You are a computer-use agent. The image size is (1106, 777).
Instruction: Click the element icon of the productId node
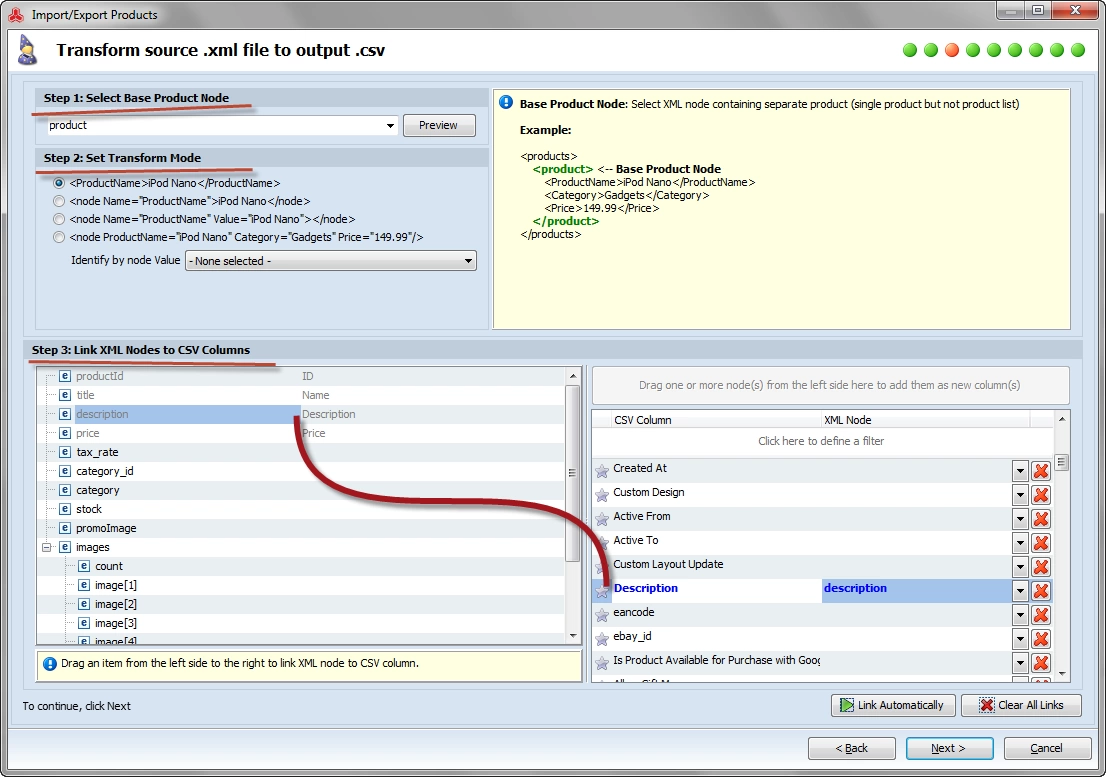(65, 376)
